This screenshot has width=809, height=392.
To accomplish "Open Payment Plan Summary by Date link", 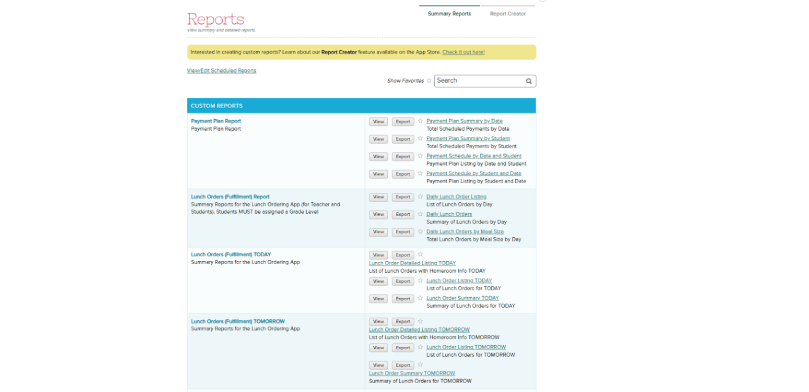I will pos(464,121).
